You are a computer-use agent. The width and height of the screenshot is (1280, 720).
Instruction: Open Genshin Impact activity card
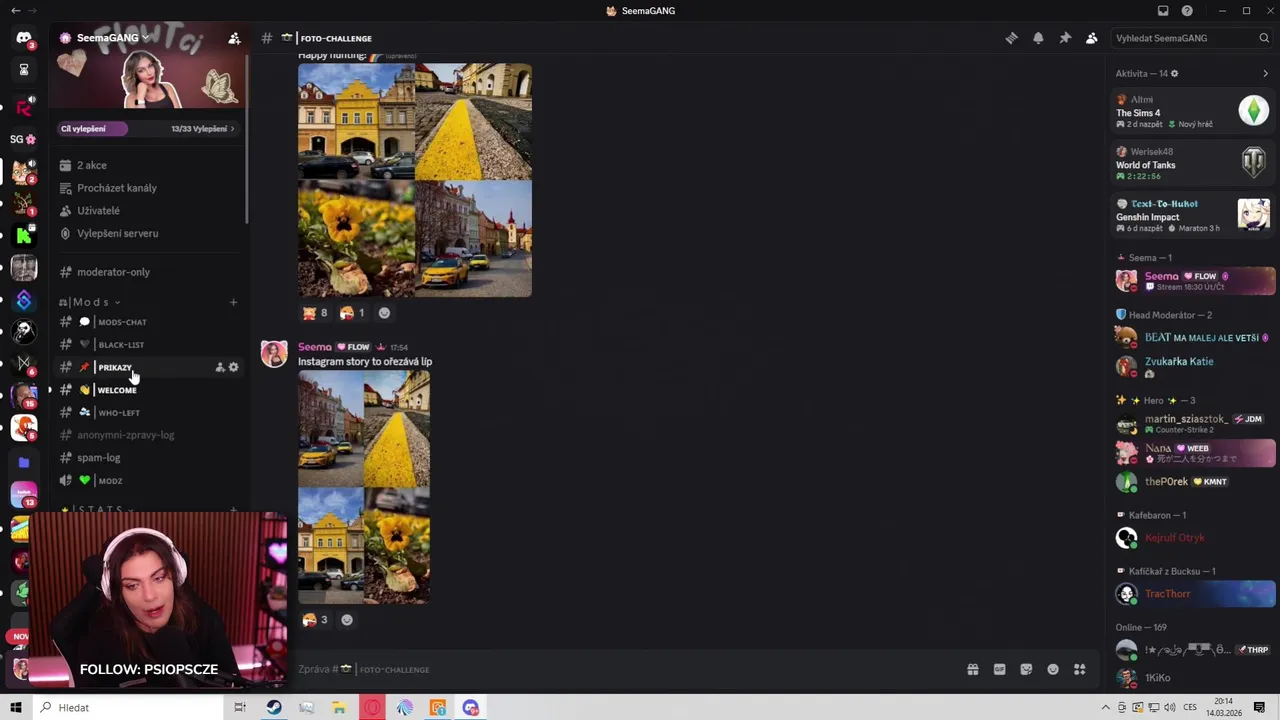click(x=1193, y=215)
